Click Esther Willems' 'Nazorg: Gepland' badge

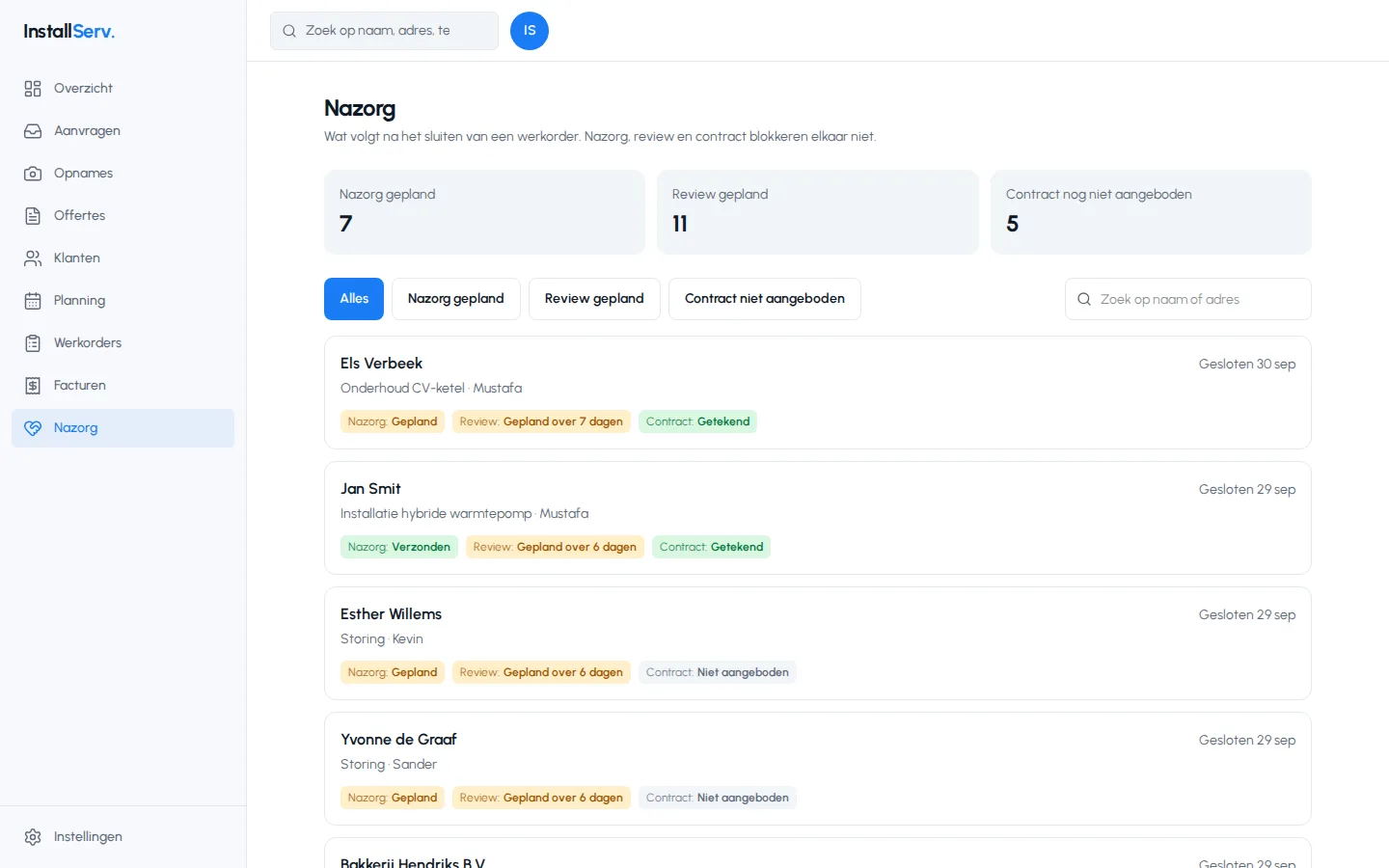click(393, 672)
